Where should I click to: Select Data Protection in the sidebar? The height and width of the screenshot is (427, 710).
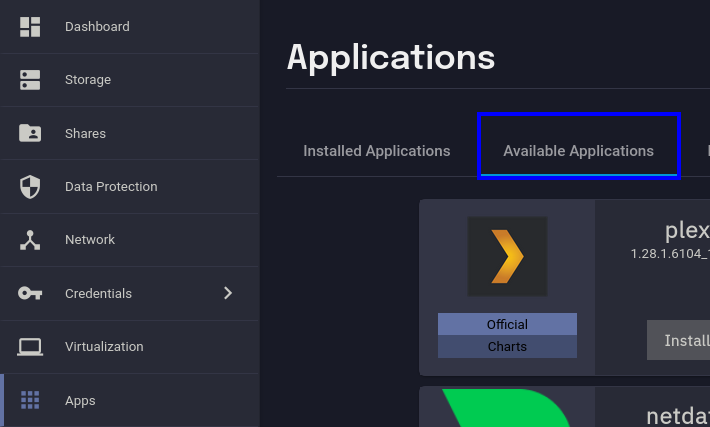(130, 187)
